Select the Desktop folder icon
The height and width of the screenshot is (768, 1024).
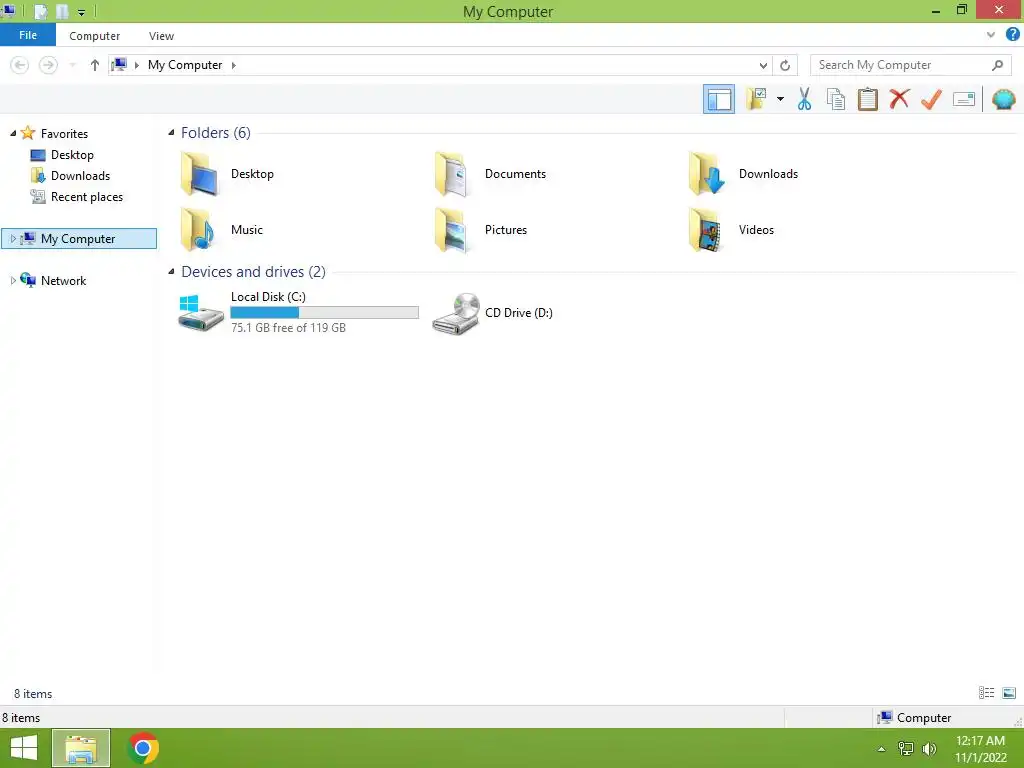(199, 174)
